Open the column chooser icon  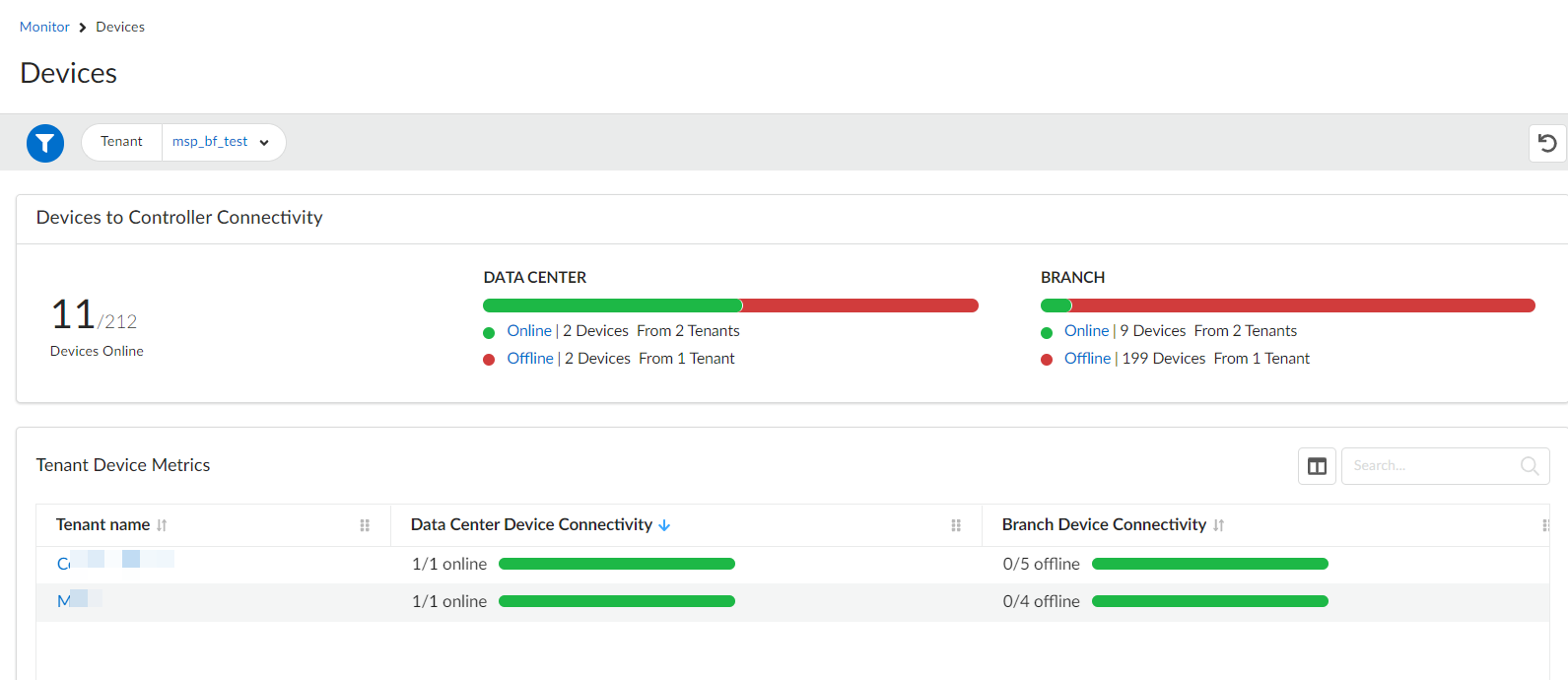point(1317,466)
